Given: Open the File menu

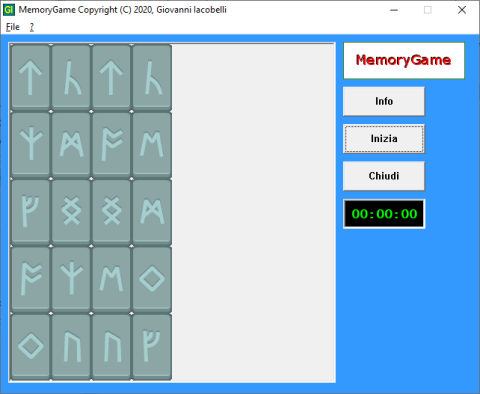Looking at the screenshot, I should click(x=13, y=27).
